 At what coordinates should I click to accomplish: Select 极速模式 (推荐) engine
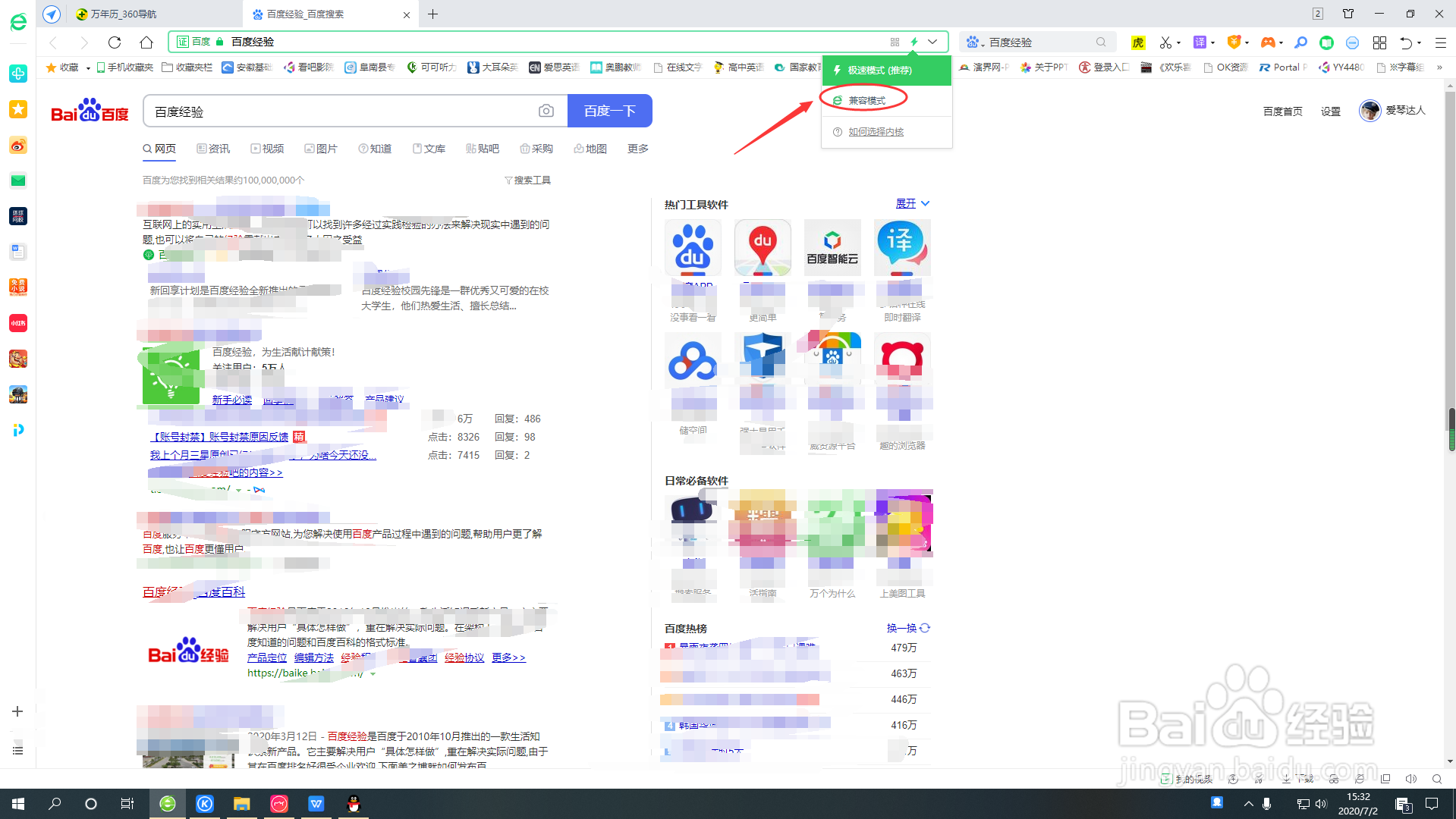[886, 71]
